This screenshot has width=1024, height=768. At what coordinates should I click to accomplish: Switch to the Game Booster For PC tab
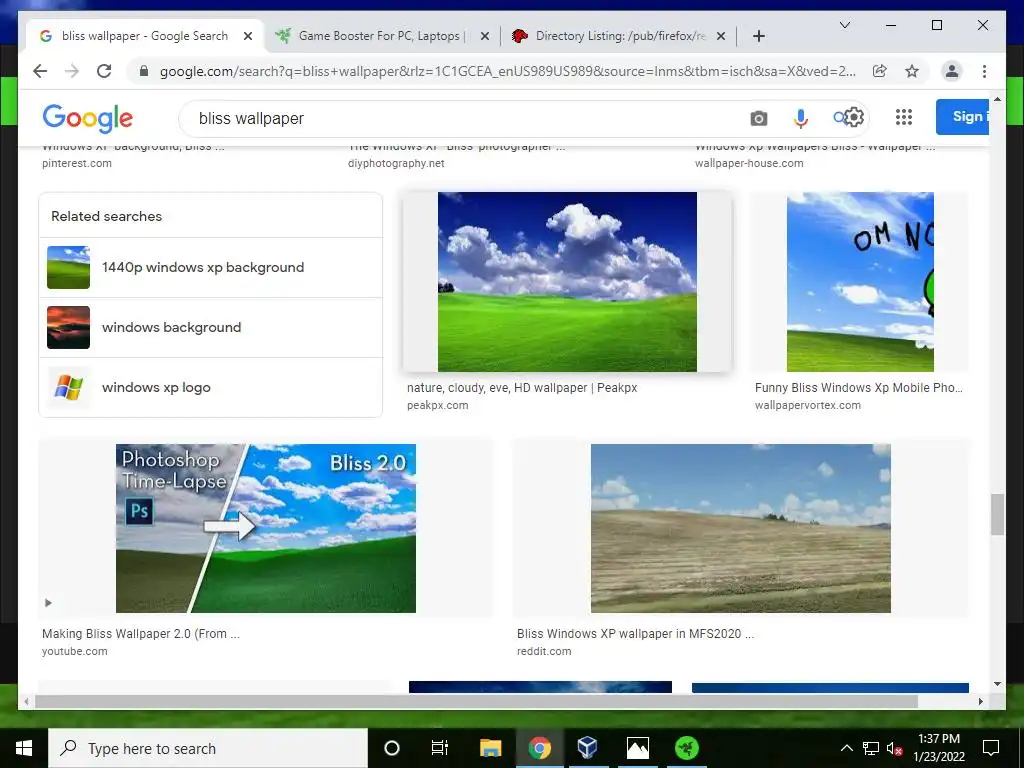pyautogui.click(x=382, y=36)
